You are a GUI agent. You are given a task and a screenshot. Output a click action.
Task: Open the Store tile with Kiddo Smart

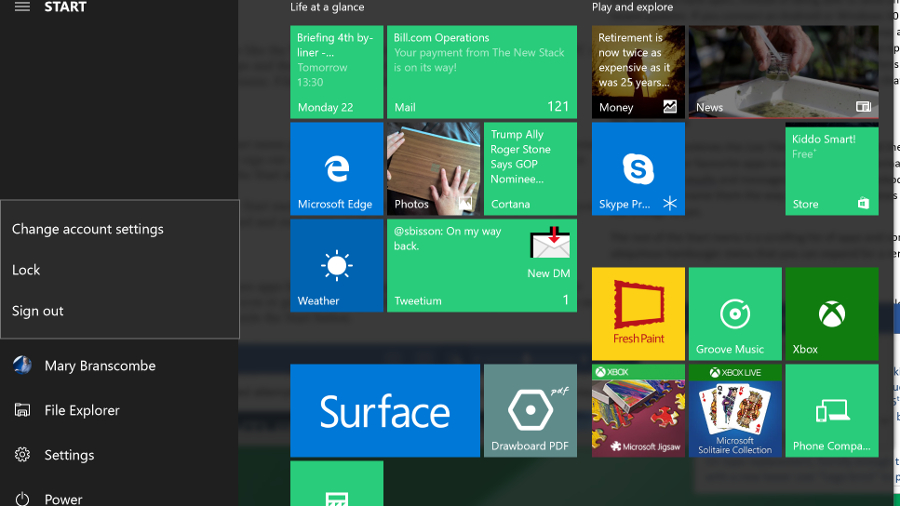click(832, 170)
